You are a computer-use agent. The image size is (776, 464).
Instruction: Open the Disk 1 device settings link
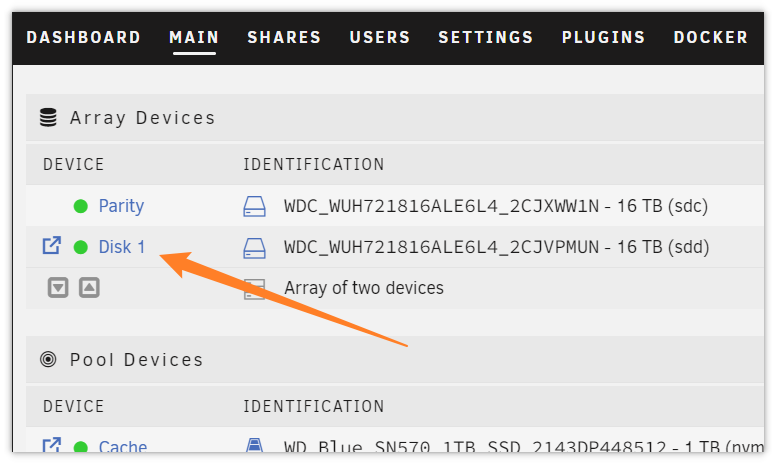[x=122, y=247]
